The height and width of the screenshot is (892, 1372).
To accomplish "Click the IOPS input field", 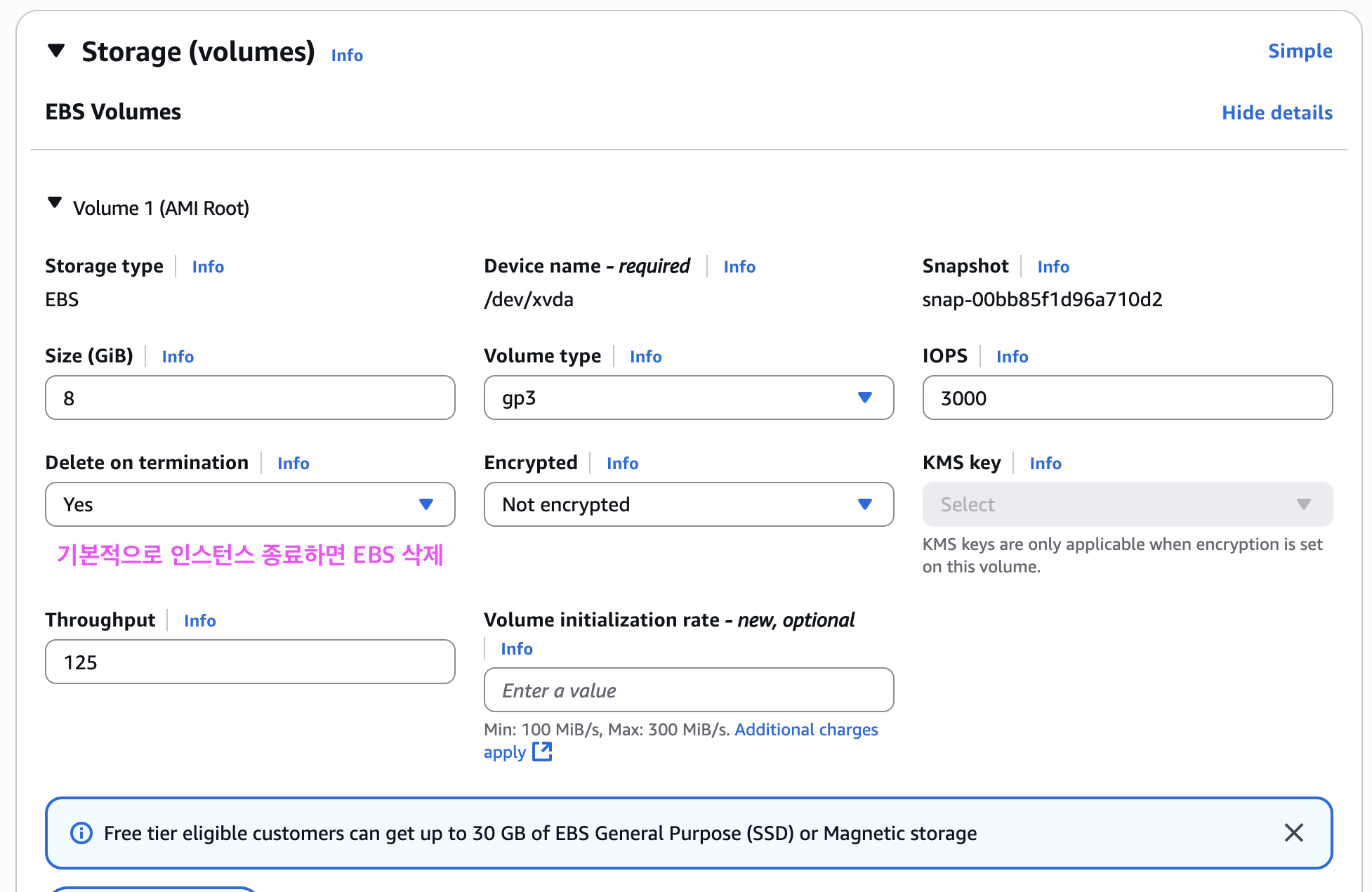I will tap(1127, 398).
